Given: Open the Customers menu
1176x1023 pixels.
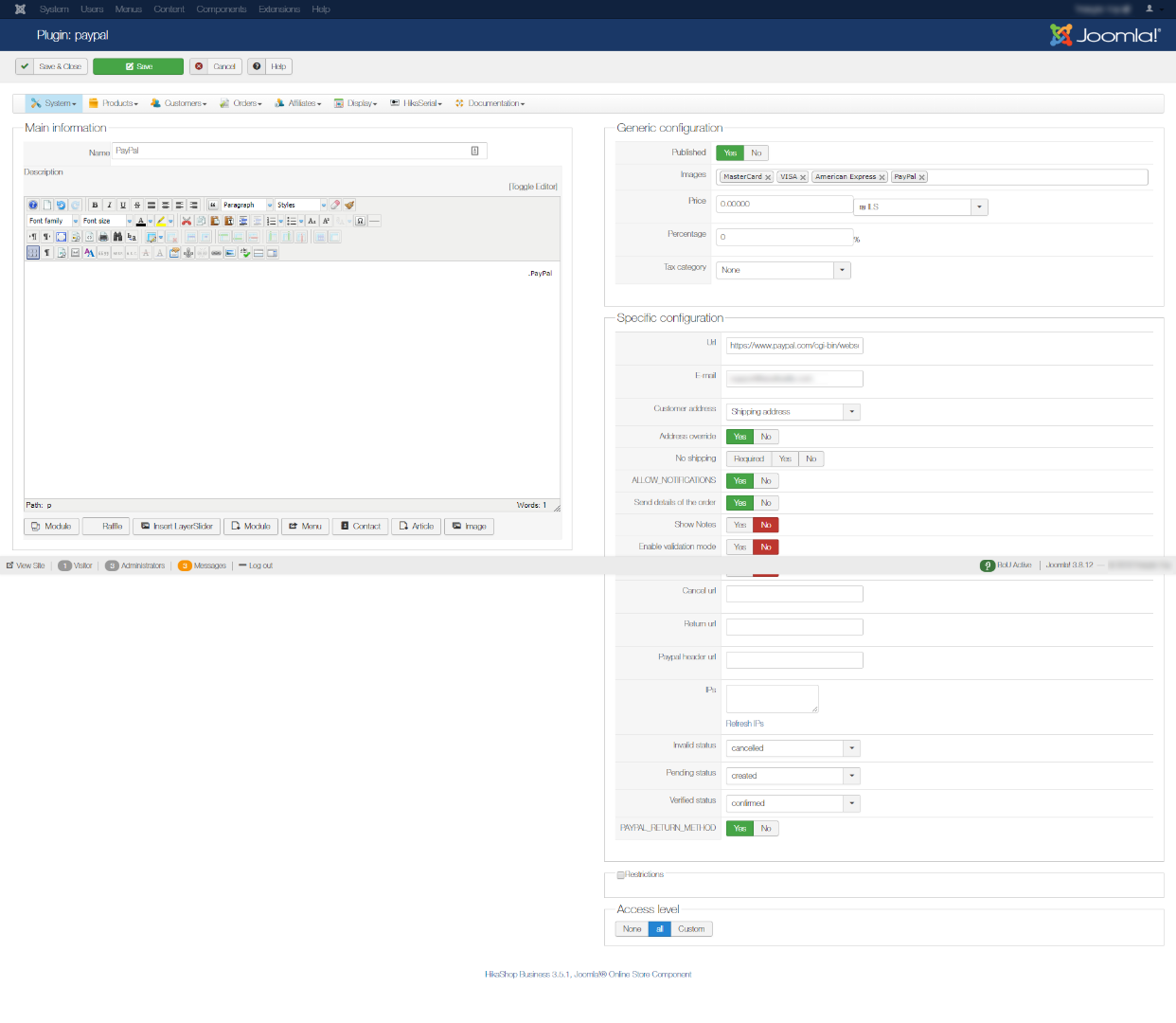Looking at the screenshot, I should click(179, 103).
